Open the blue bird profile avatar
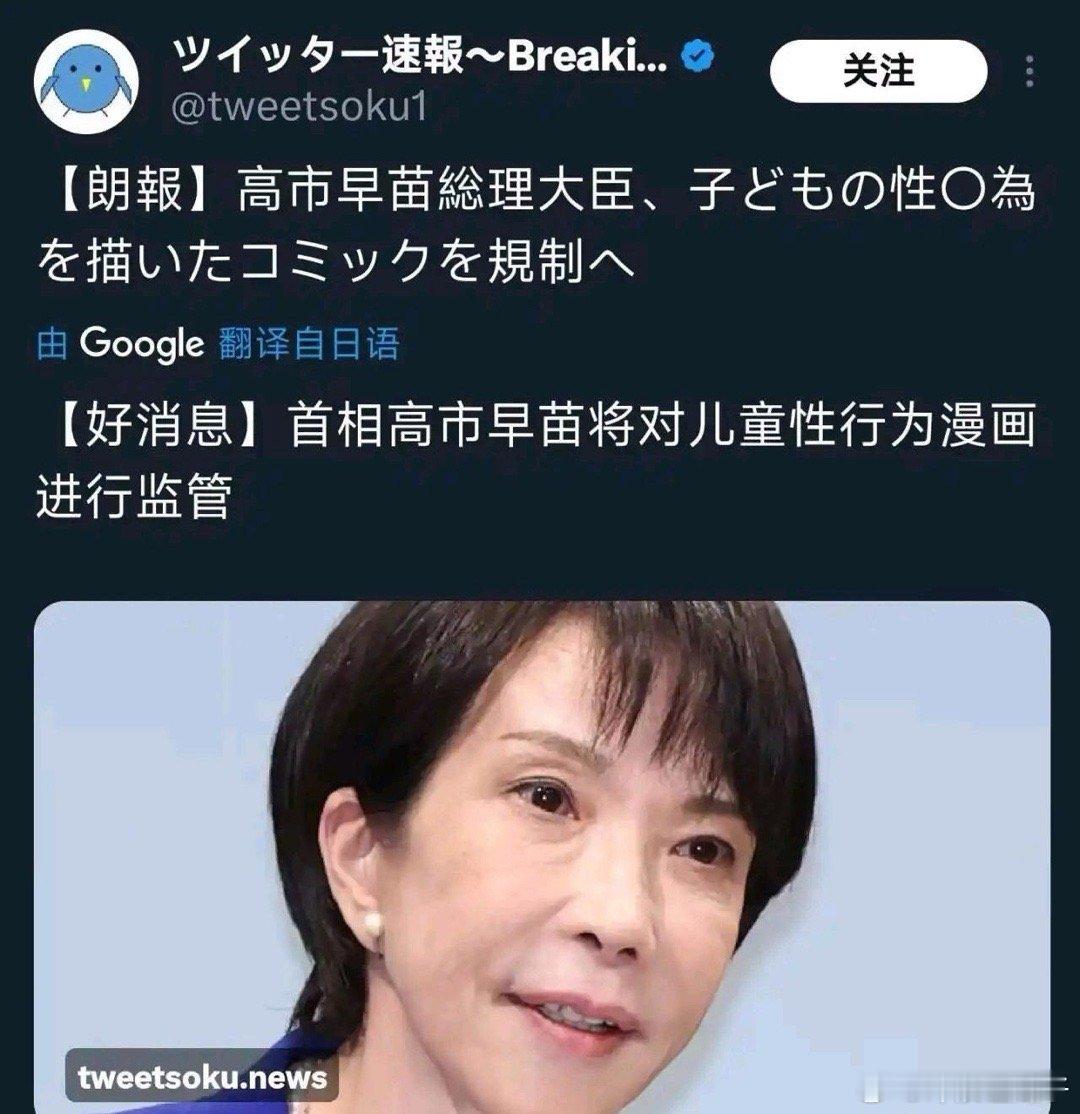The image size is (1080, 1114). click(x=86, y=81)
